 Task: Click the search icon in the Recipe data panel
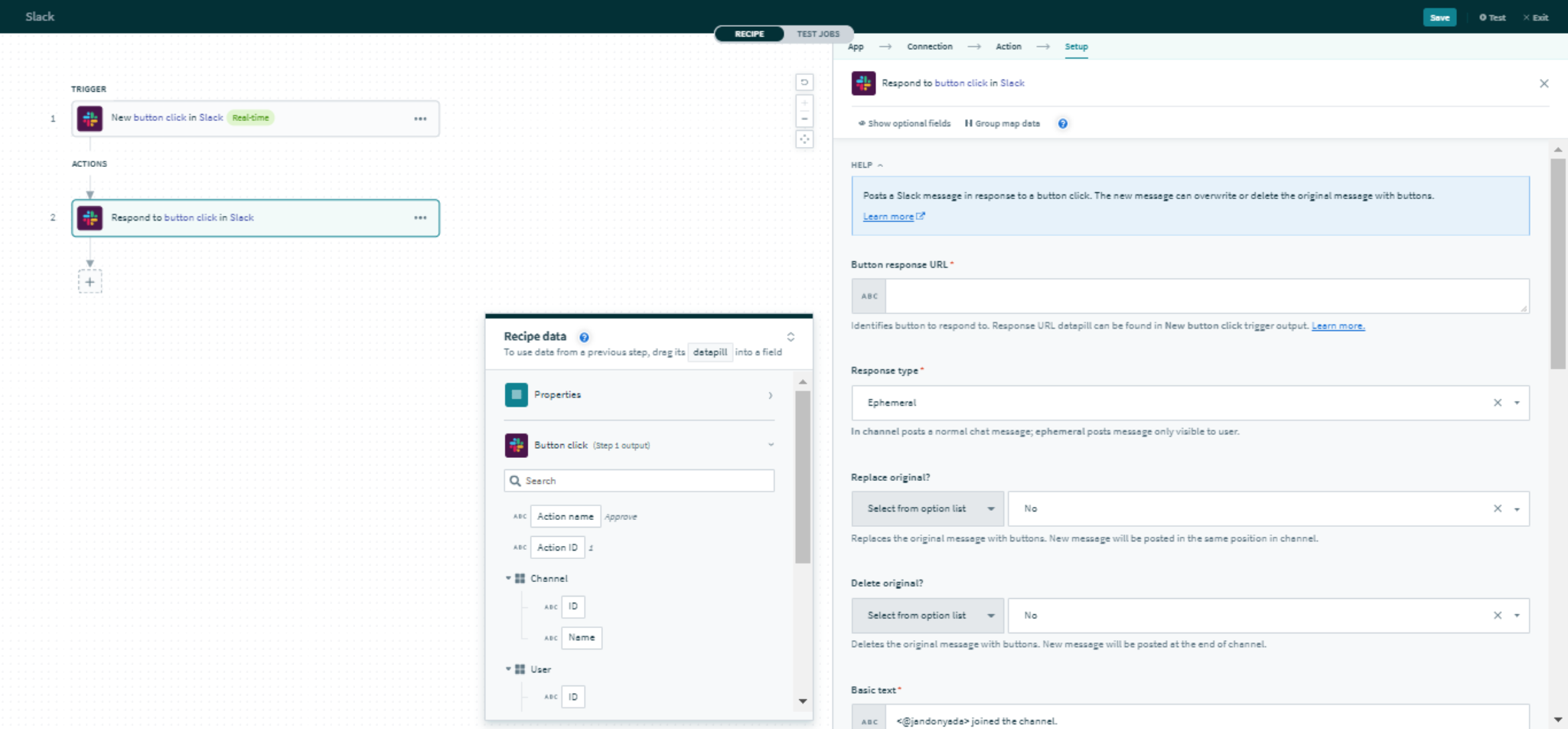(x=515, y=480)
